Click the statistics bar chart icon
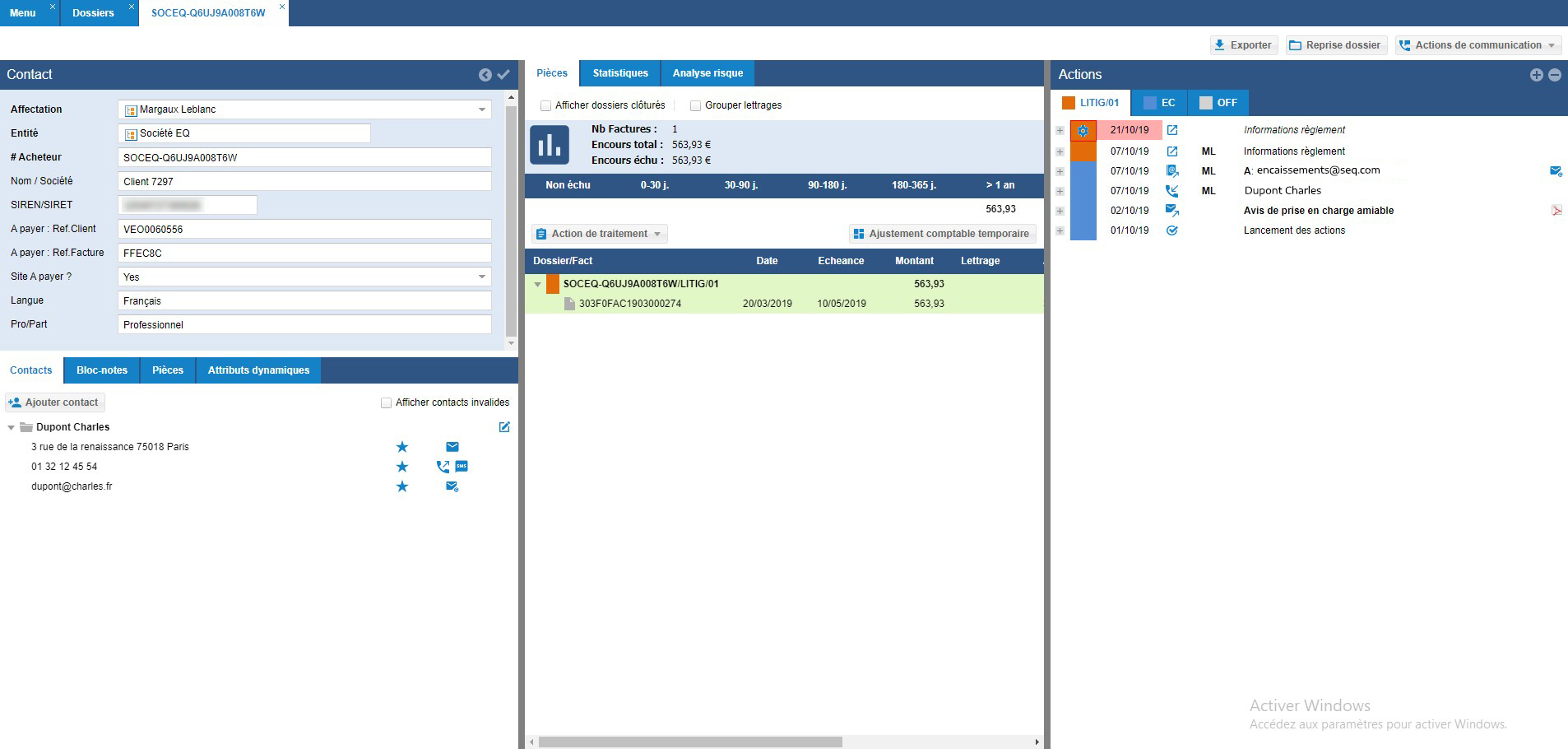The image size is (1568, 749). tap(549, 146)
